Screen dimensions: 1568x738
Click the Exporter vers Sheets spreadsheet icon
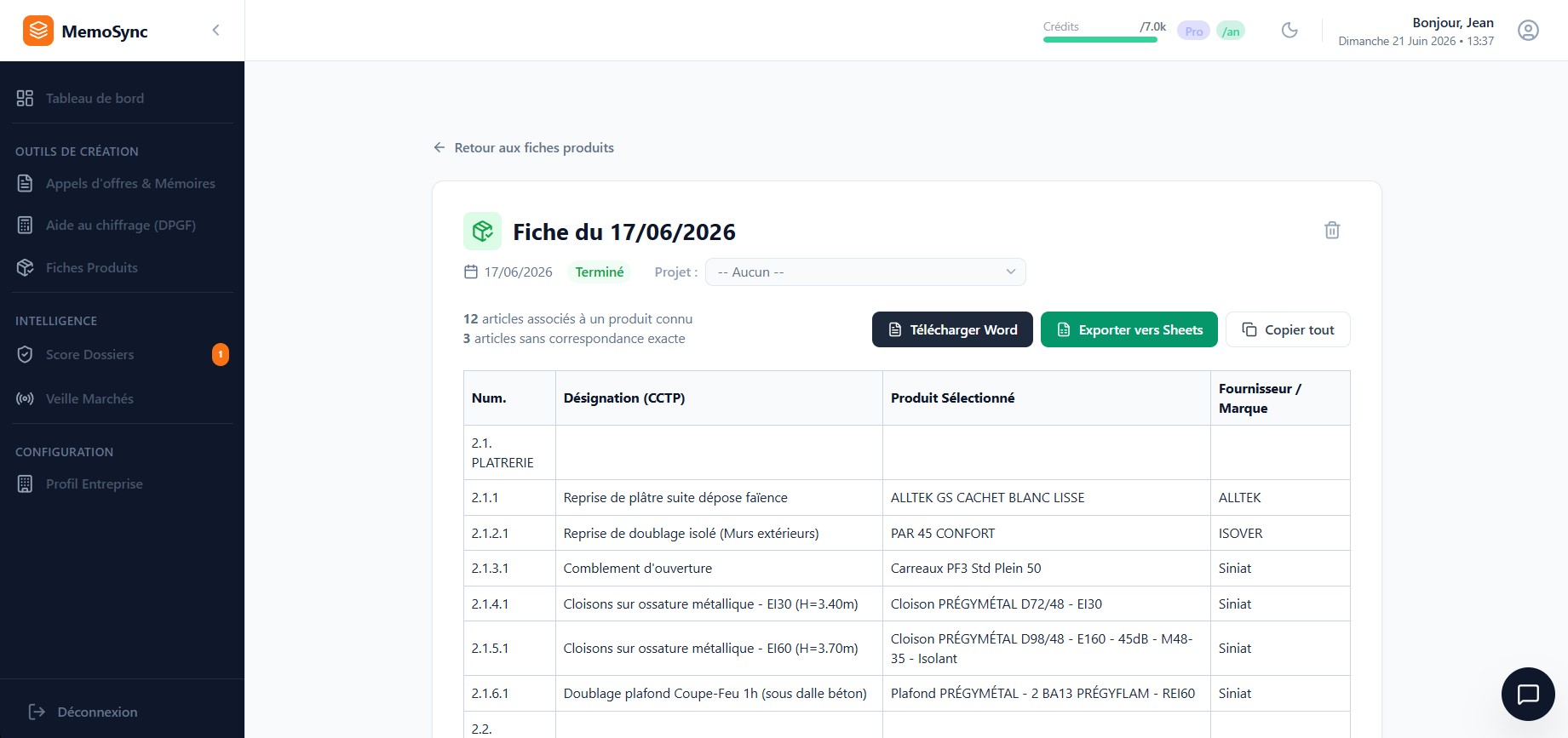click(1064, 329)
